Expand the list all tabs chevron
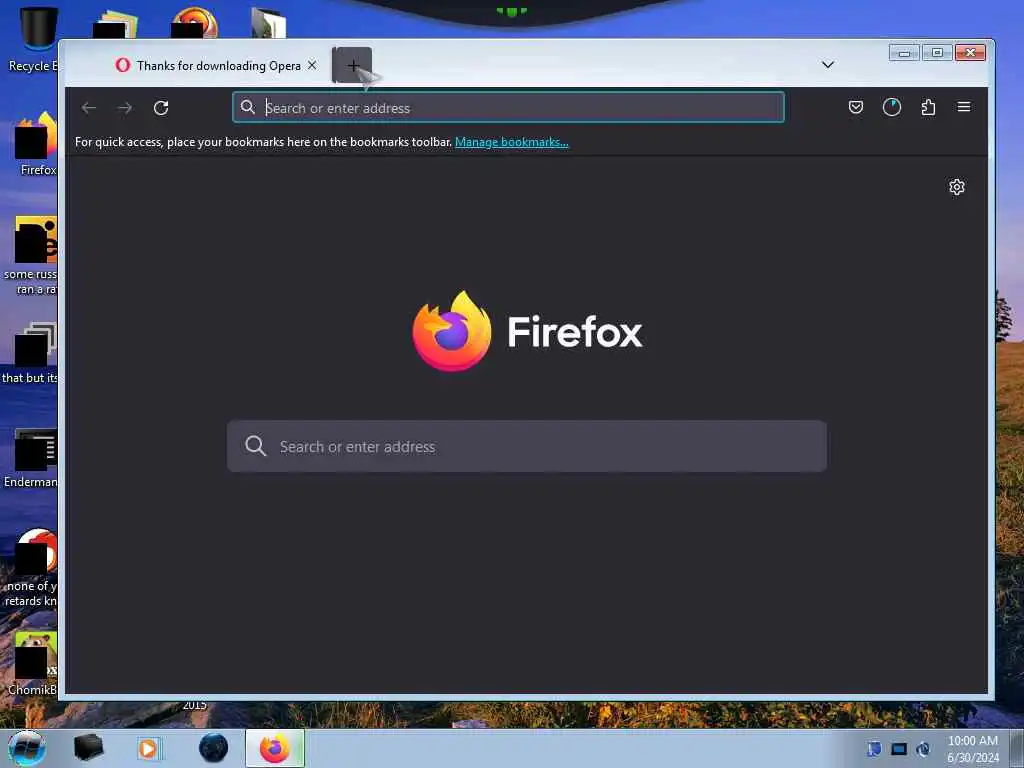 click(x=827, y=65)
